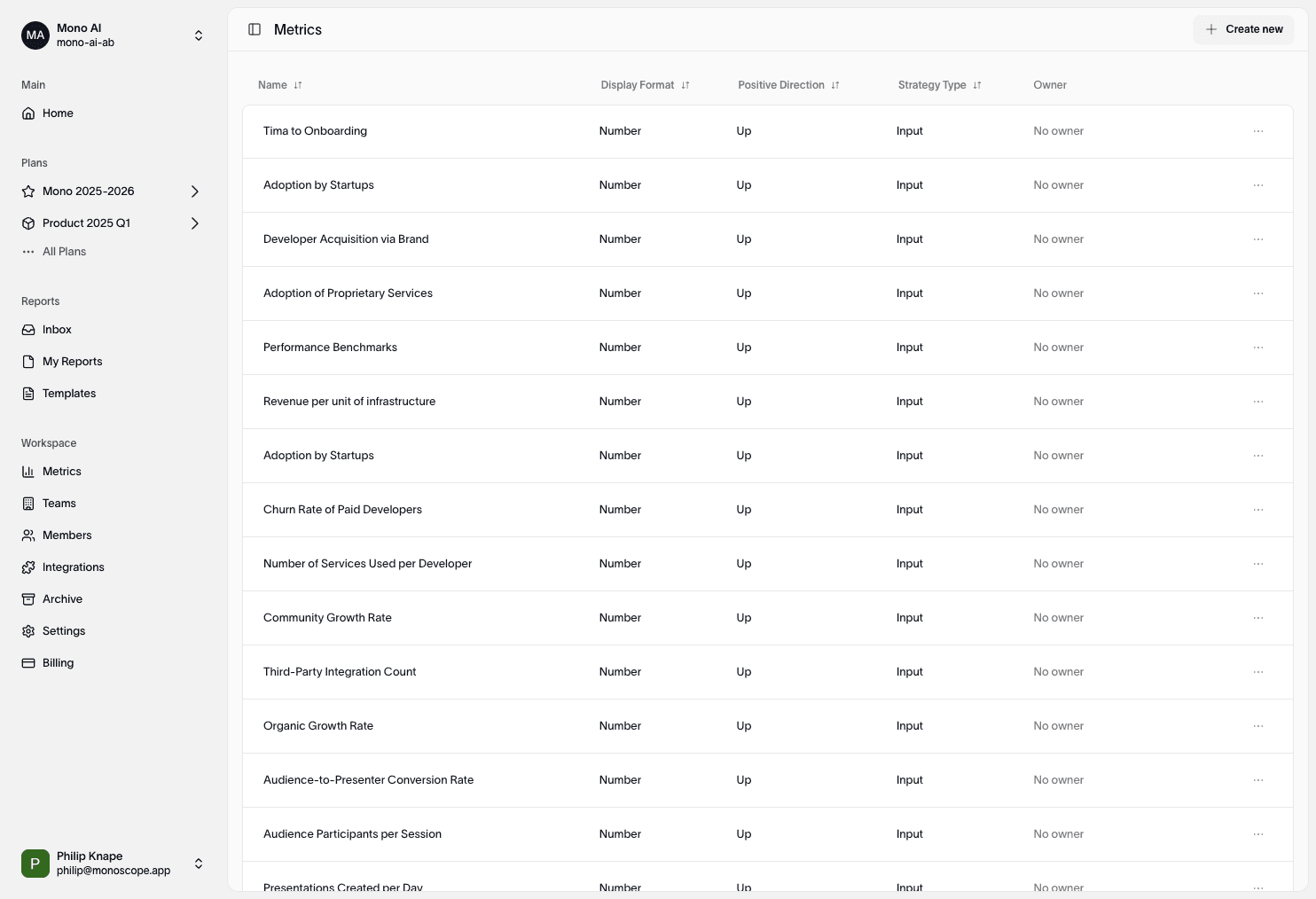Screen dimensions: 1316x899
Task: Expand the Product 2025 Q1 plan
Action: click(x=195, y=223)
